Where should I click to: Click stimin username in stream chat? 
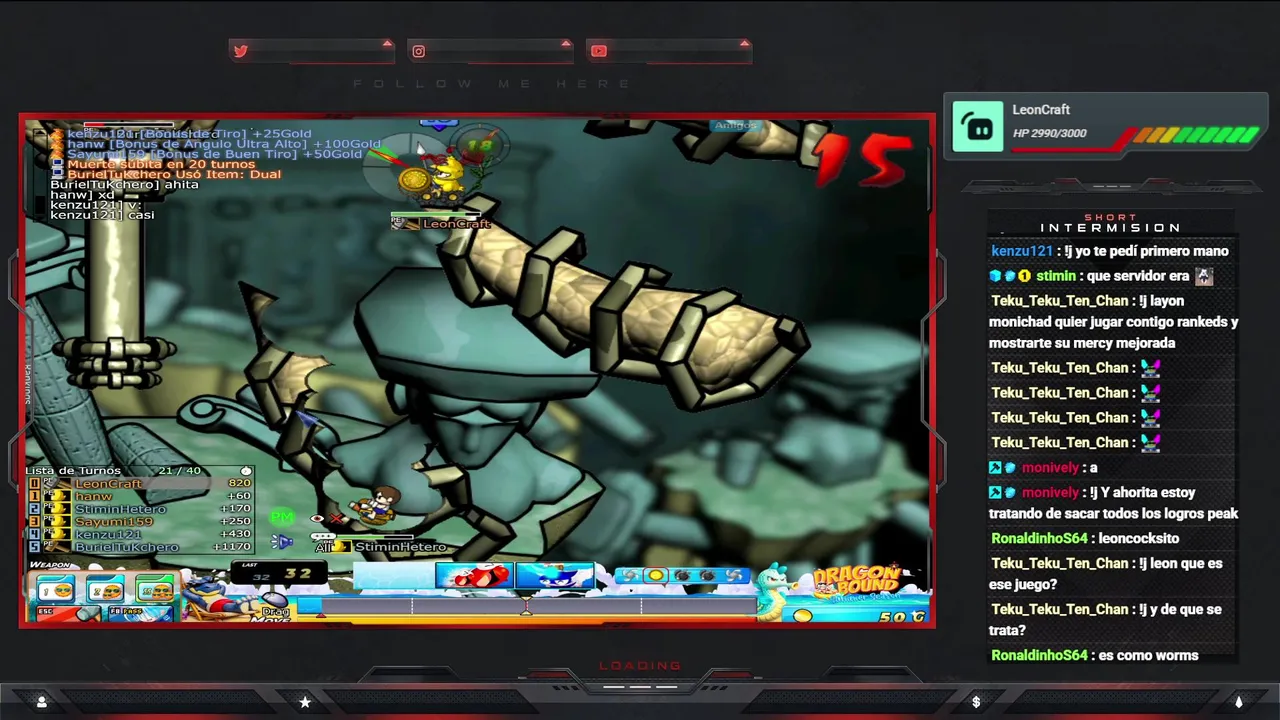tap(1056, 276)
